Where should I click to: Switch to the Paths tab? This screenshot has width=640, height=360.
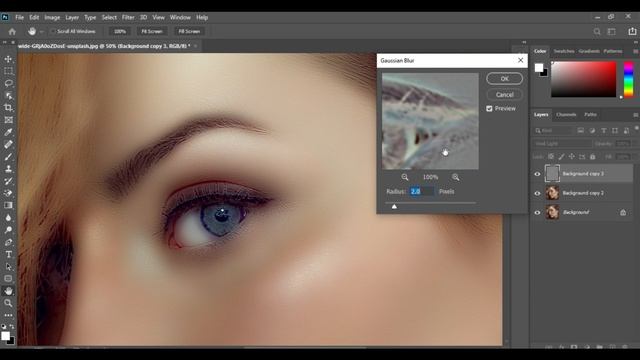pyautogui.click(x=590, y=115)
